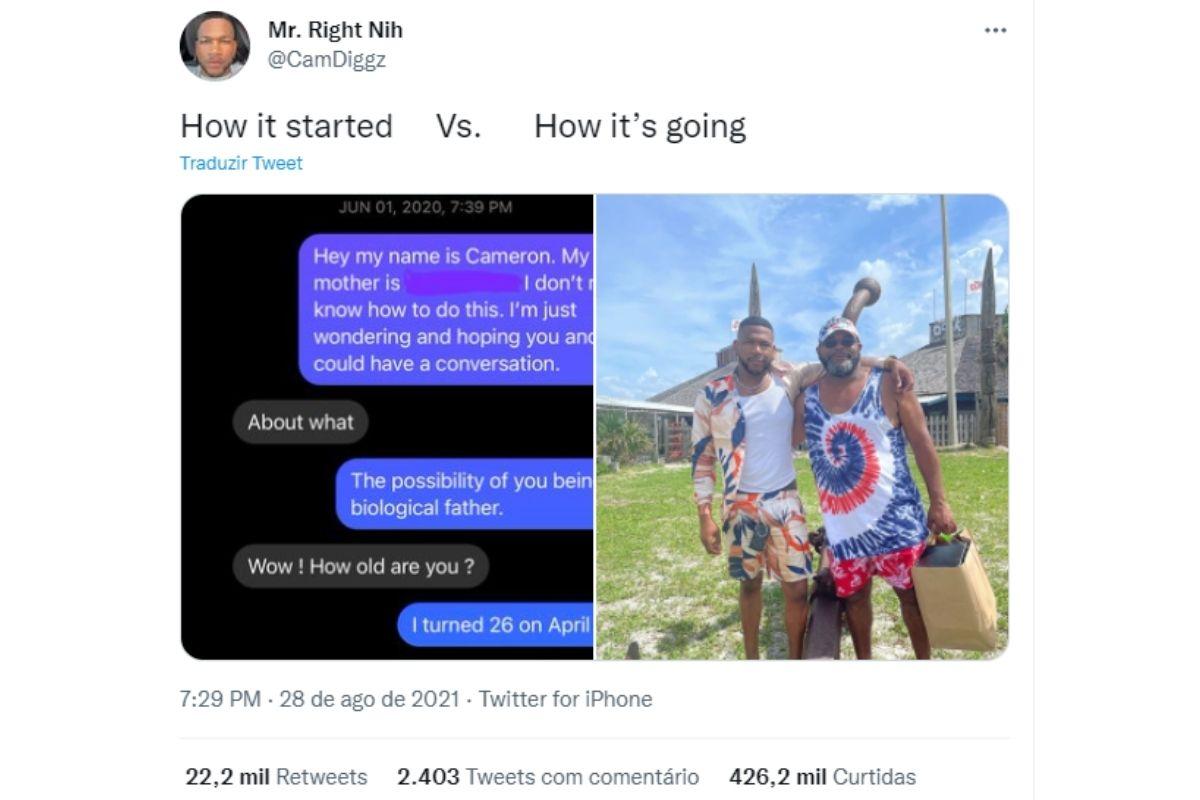The width and height of the screenshot is (1200, 800).
Task: Click the tweet text How it started
Action: pos(286,126)
